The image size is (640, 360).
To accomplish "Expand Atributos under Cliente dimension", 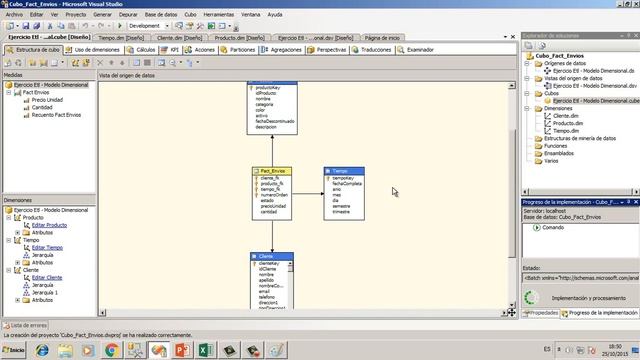I will 18,300.
